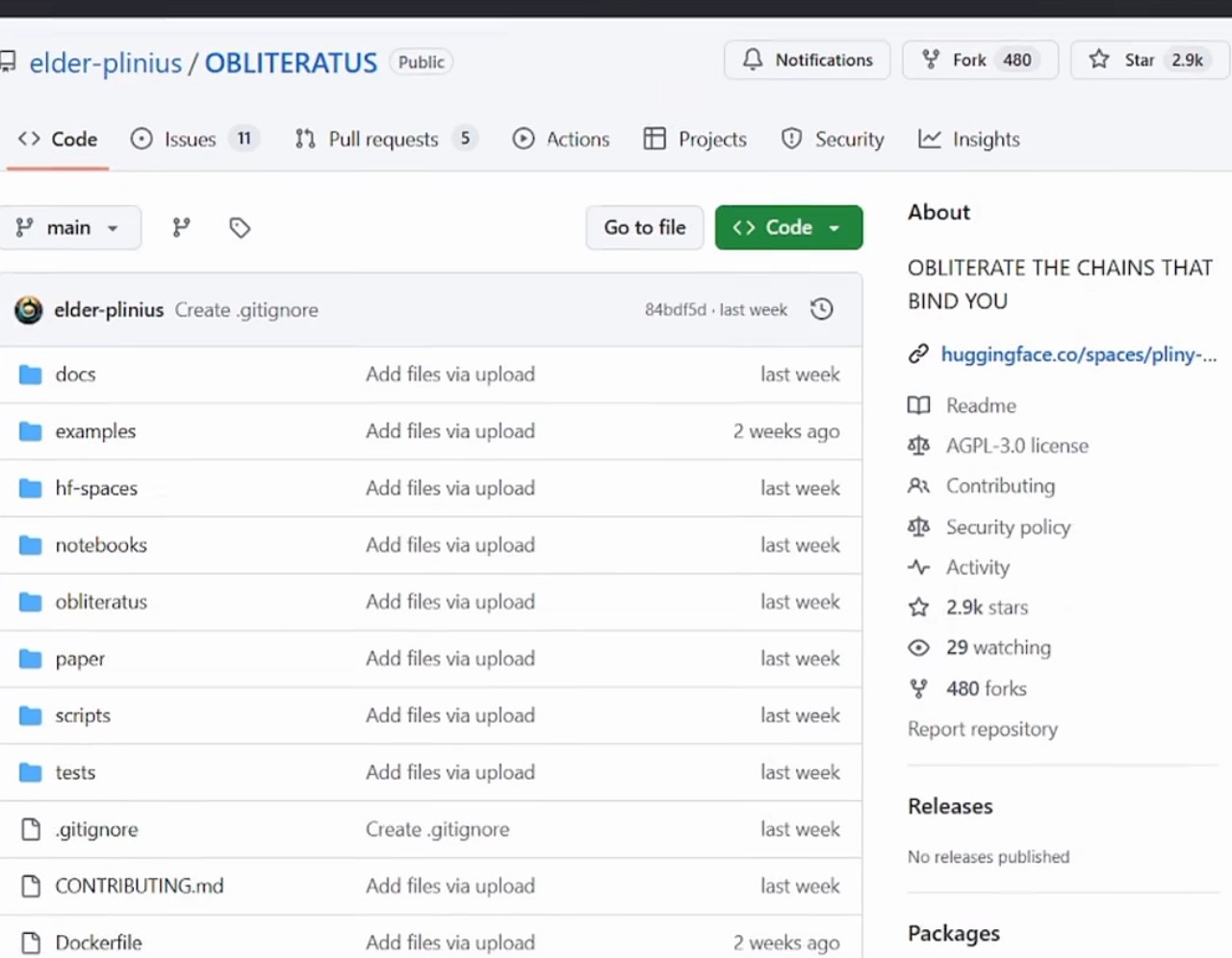Click the eye icon for 29 watching

pos(918,648)
